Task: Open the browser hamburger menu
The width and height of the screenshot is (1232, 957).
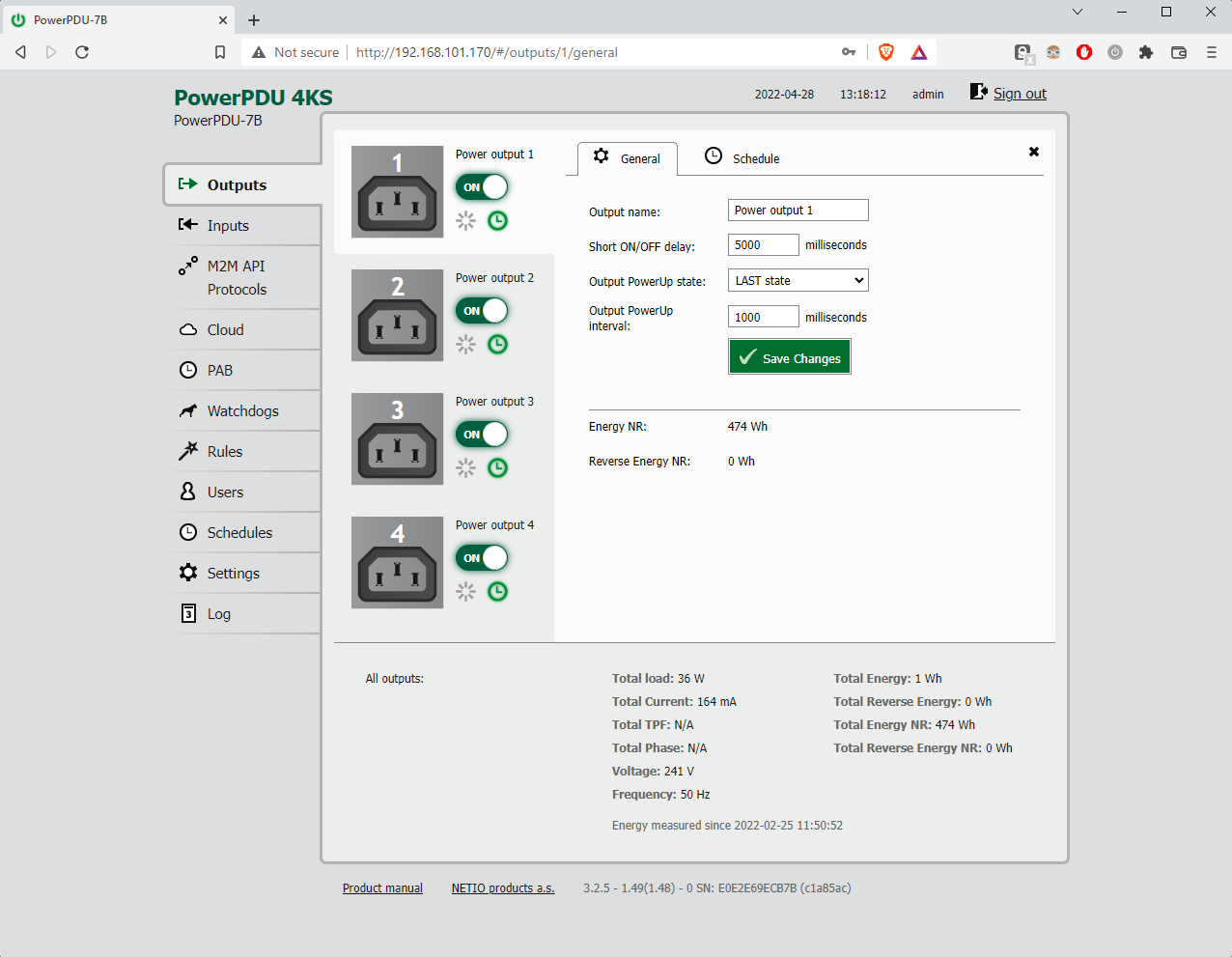Action: pos(1212,52)
